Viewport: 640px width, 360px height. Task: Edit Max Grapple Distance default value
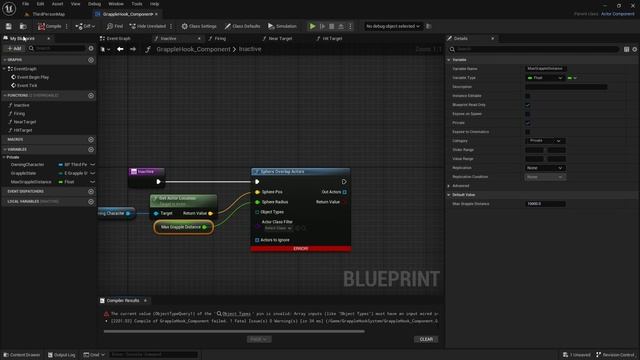point(545,204)
